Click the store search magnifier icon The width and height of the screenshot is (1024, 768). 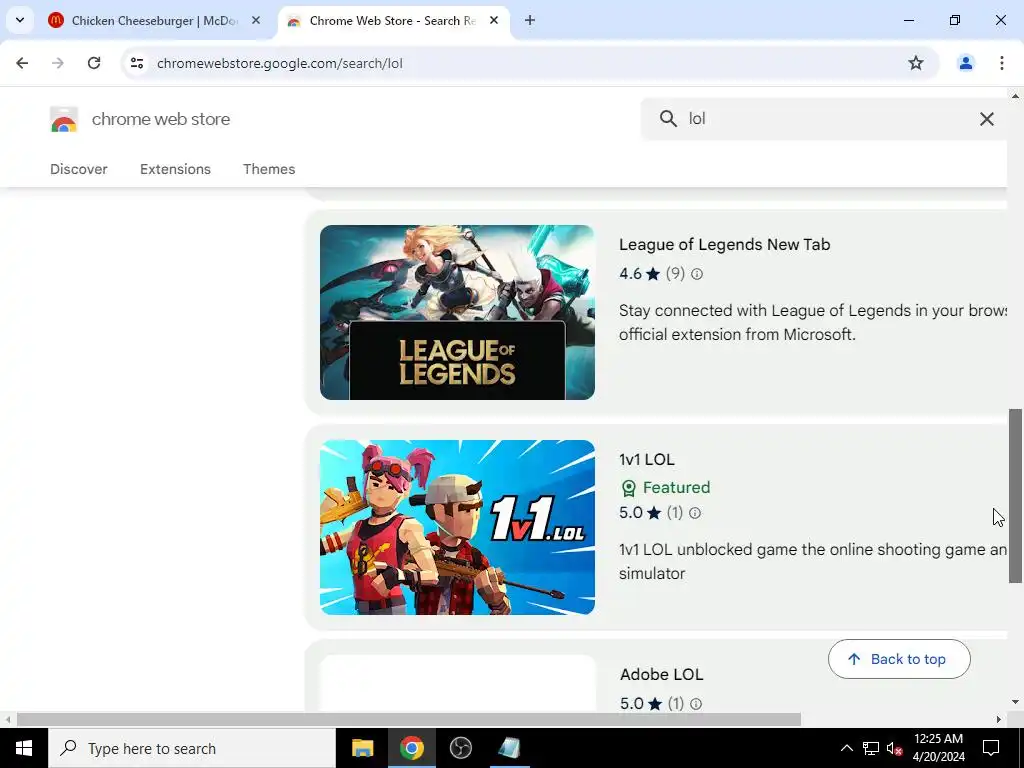(668, 119)
